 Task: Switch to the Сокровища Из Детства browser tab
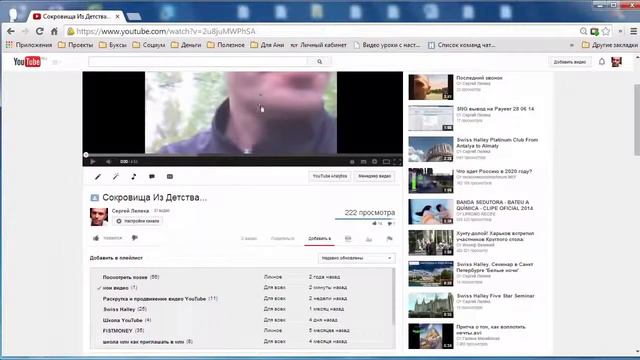(x=76, y=16)
